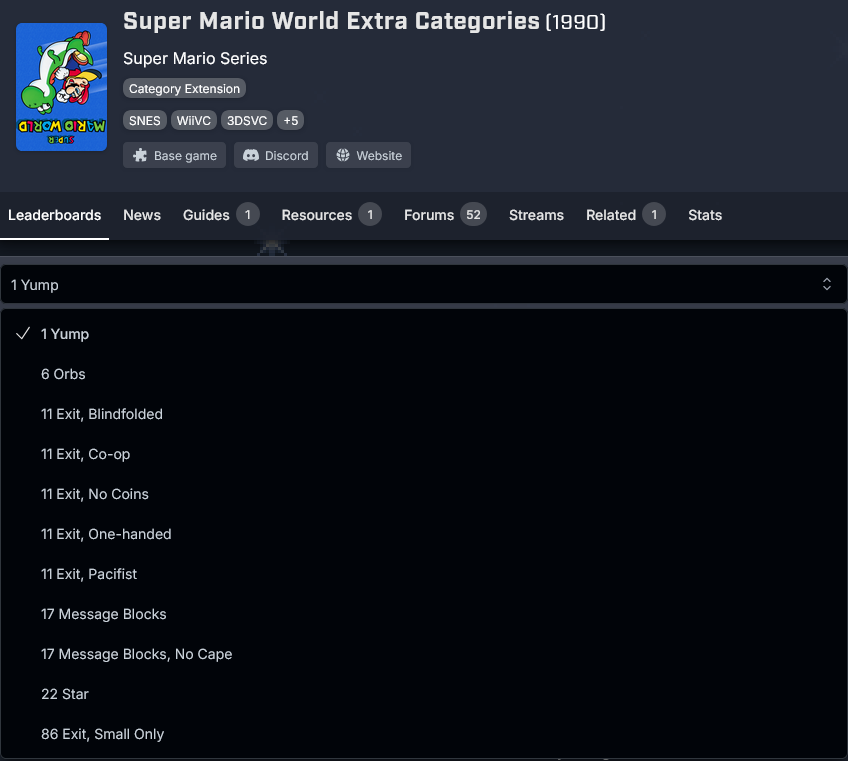Visit the Website button
The height and width of the screenshot is (761, 848).
click(368, 155)
